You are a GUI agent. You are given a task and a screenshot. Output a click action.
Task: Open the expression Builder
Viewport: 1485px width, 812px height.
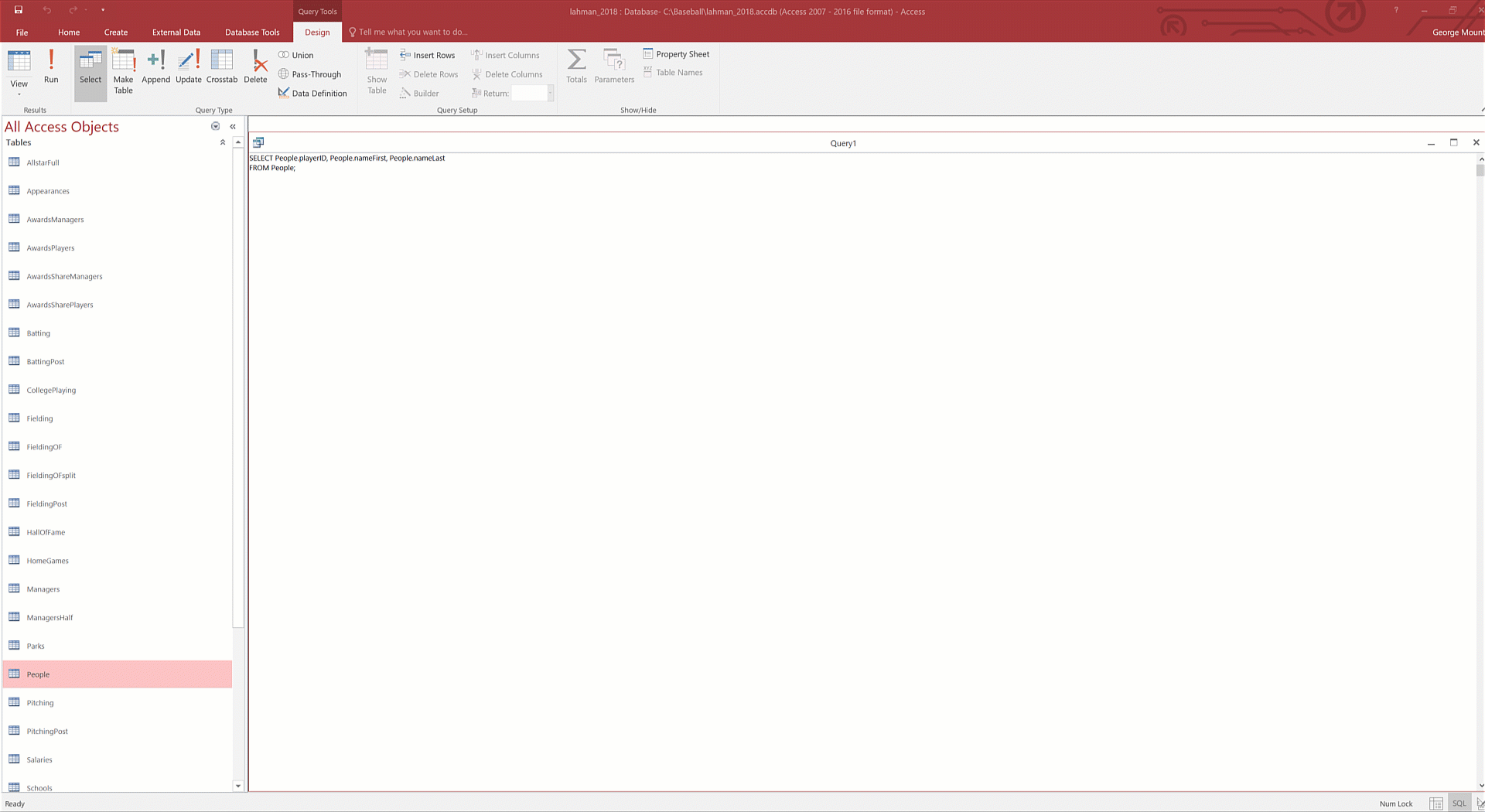click(x=419, y=93)
